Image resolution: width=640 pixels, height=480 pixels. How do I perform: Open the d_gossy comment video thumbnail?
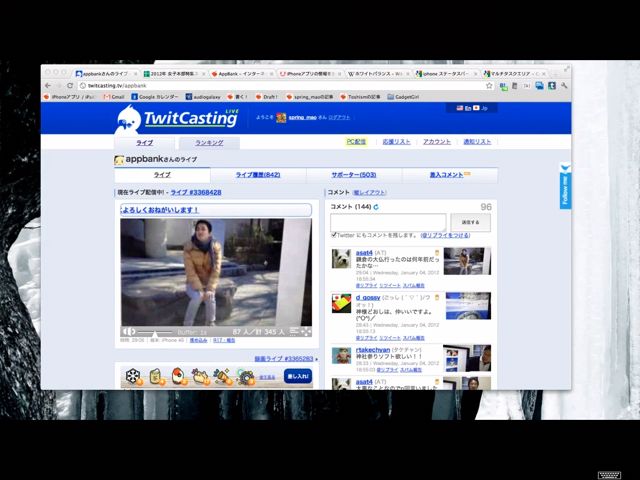468,306
